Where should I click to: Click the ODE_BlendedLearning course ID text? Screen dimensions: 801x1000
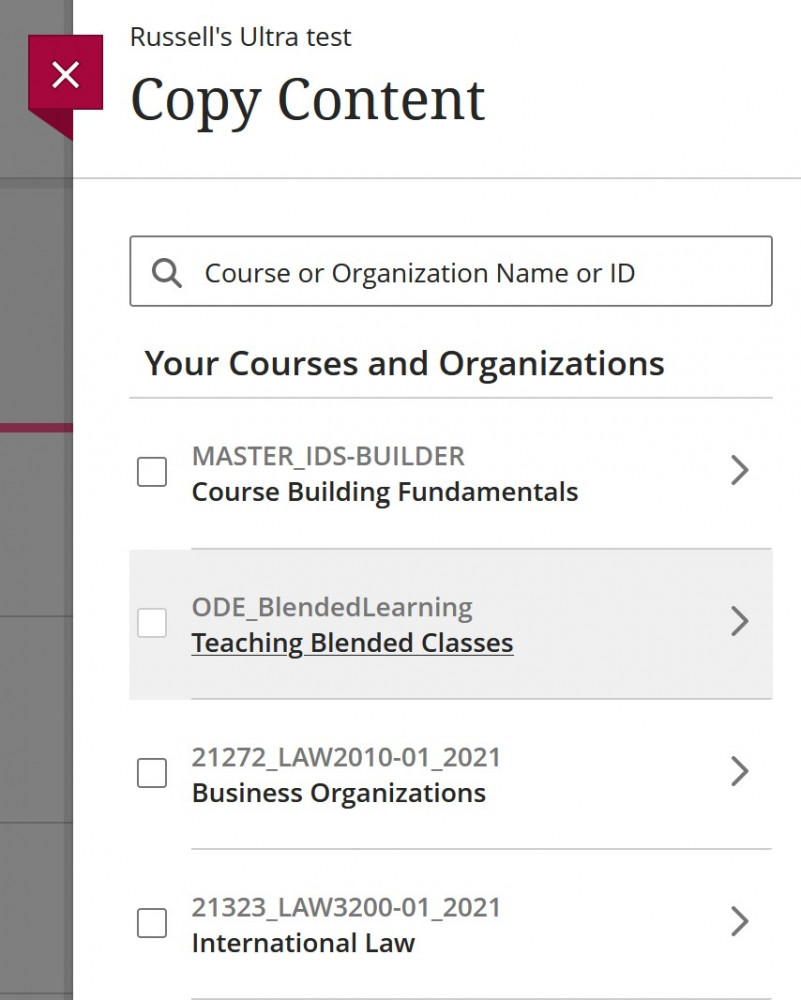332,607
